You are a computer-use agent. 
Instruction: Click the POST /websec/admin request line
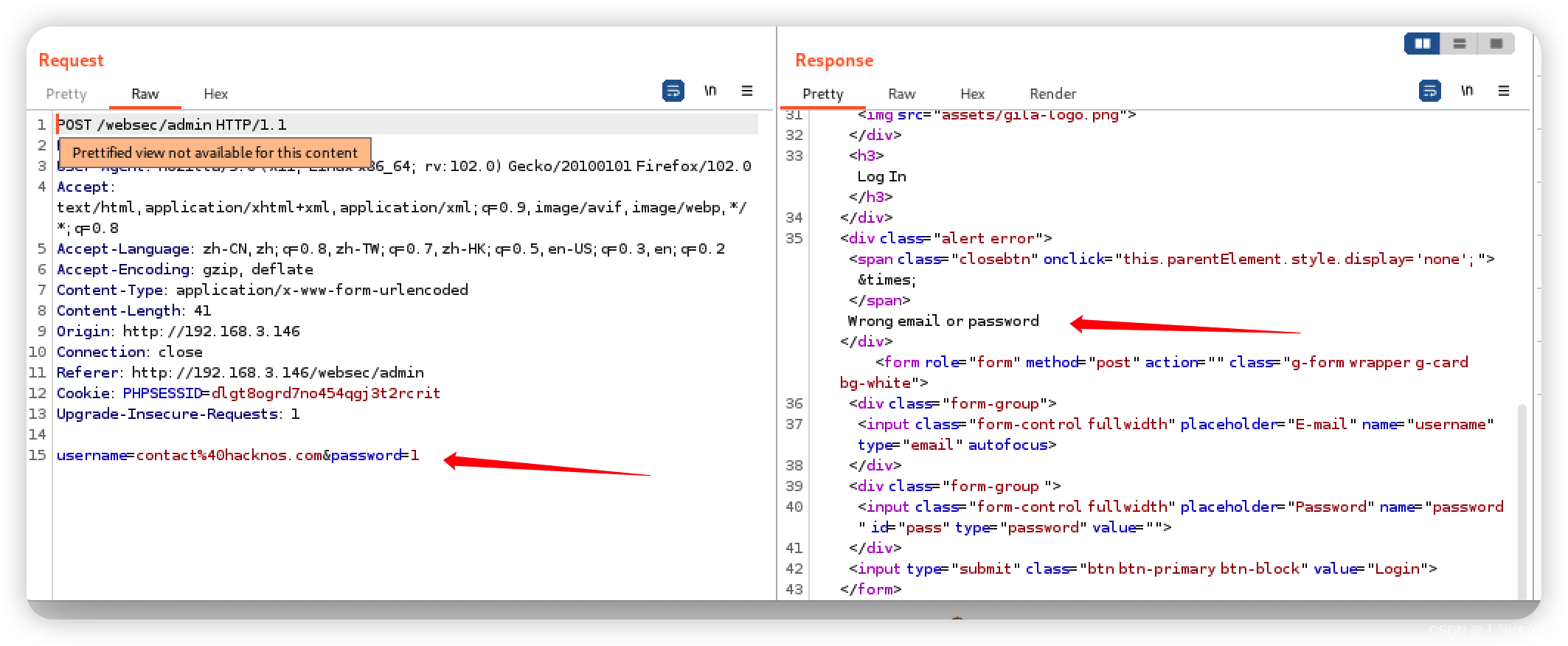click(x=172, y=125)
